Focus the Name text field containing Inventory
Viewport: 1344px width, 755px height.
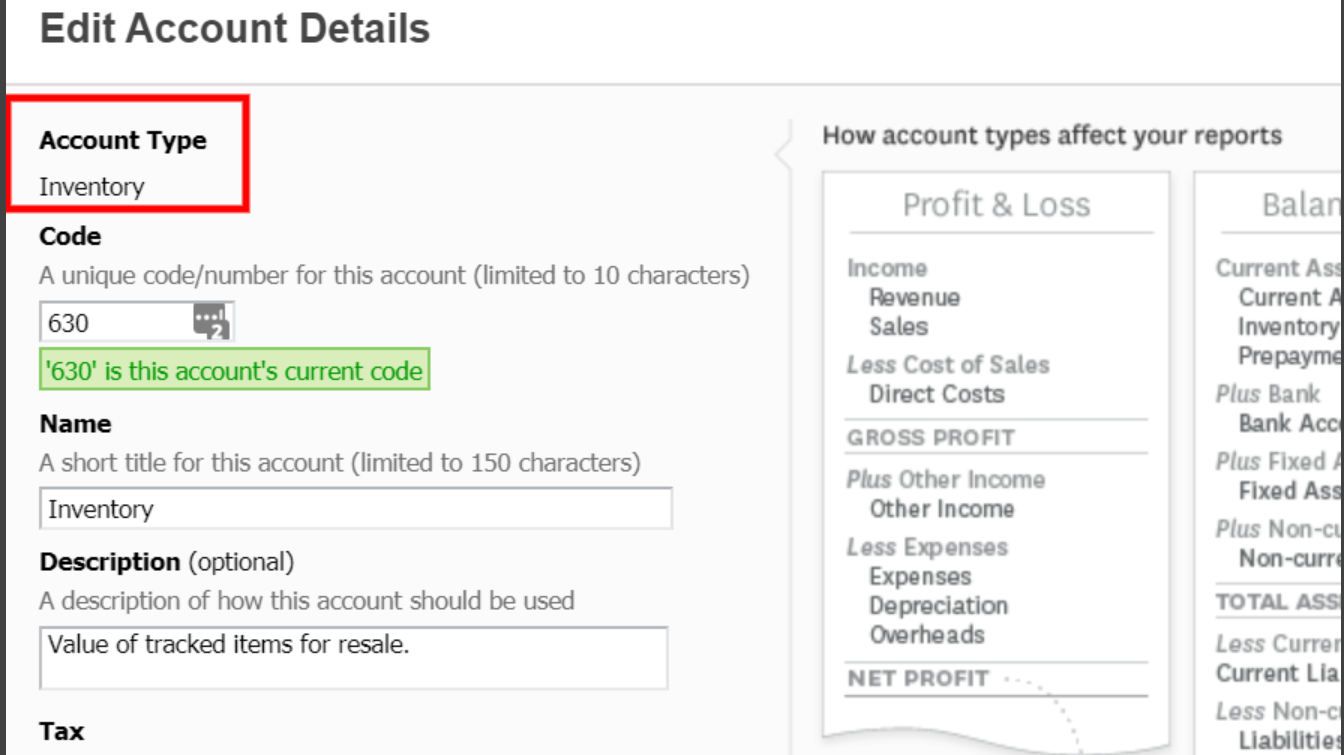[355, 509]
